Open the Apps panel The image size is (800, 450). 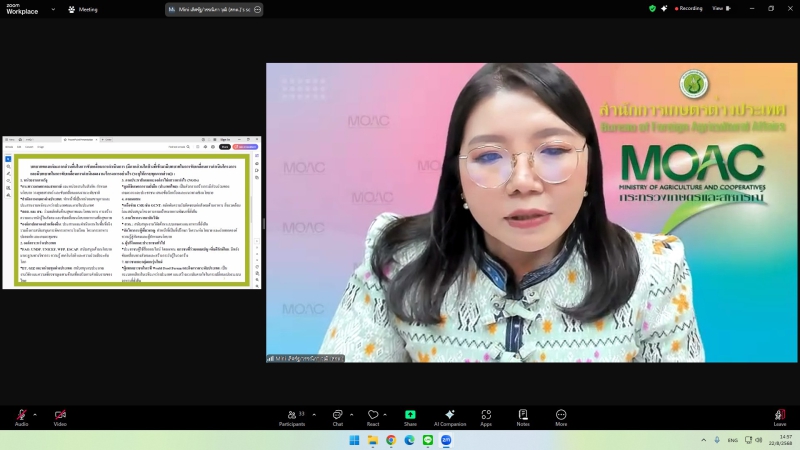pos(486,415)
